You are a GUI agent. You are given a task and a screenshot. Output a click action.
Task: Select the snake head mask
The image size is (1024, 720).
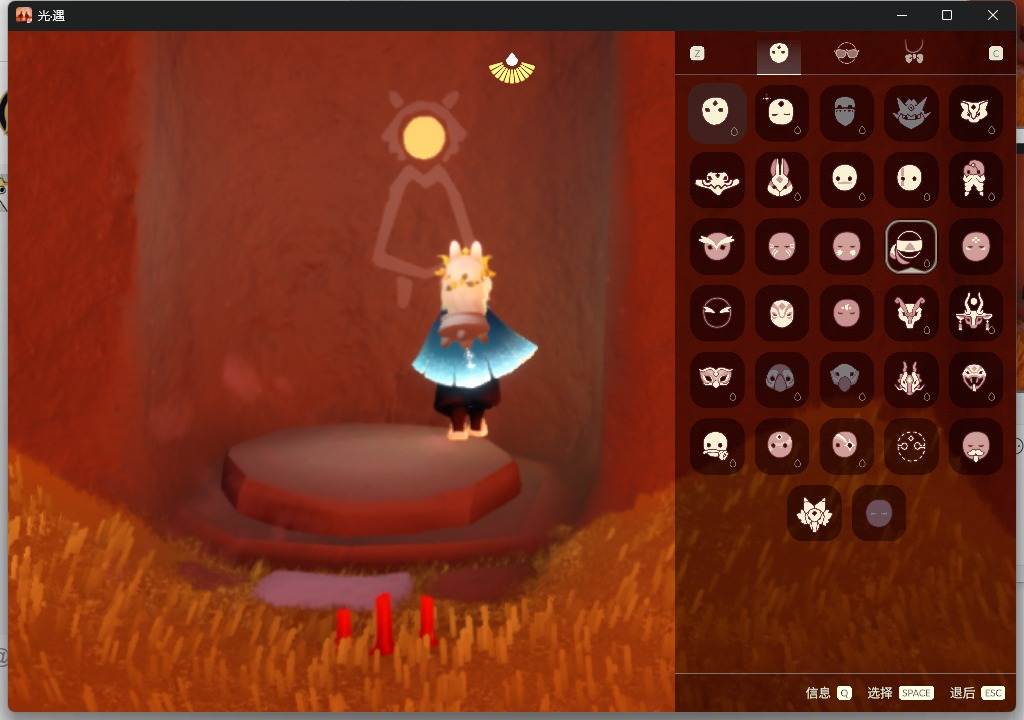click(x=975, y=380)
